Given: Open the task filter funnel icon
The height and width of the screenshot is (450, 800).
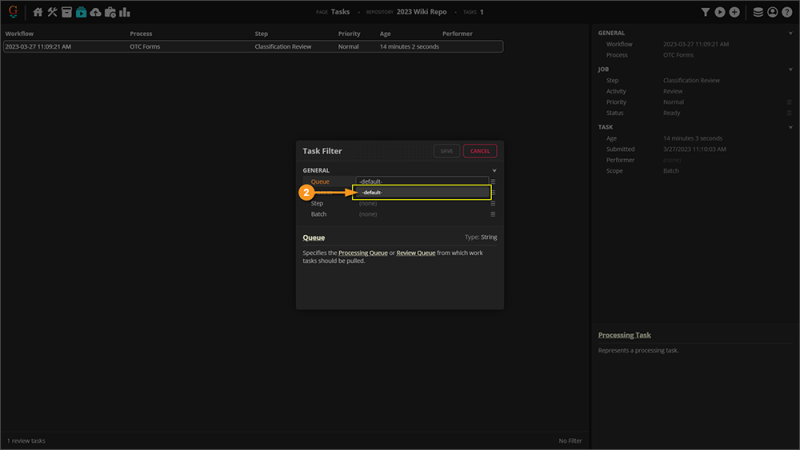Looking at the screenshot, I should [705, 12].
